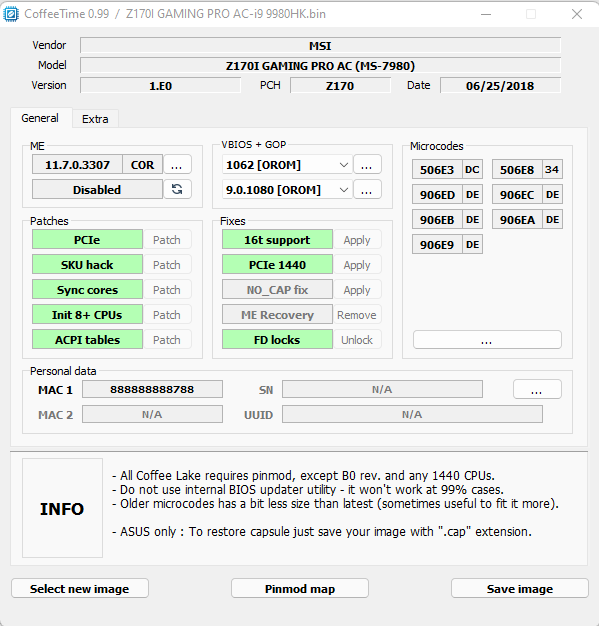Image resolution: width=599 pixels, height=626 pixels.
Task: Click the Date 06/25/2018 field
Action: [x=500, y=85]
